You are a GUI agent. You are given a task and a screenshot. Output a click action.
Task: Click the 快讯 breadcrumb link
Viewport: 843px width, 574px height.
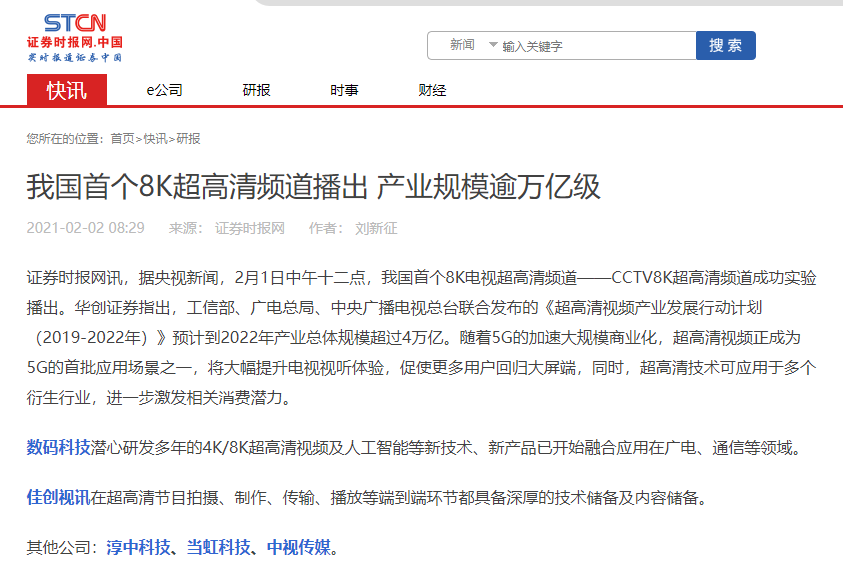click(x=155, y=139)
